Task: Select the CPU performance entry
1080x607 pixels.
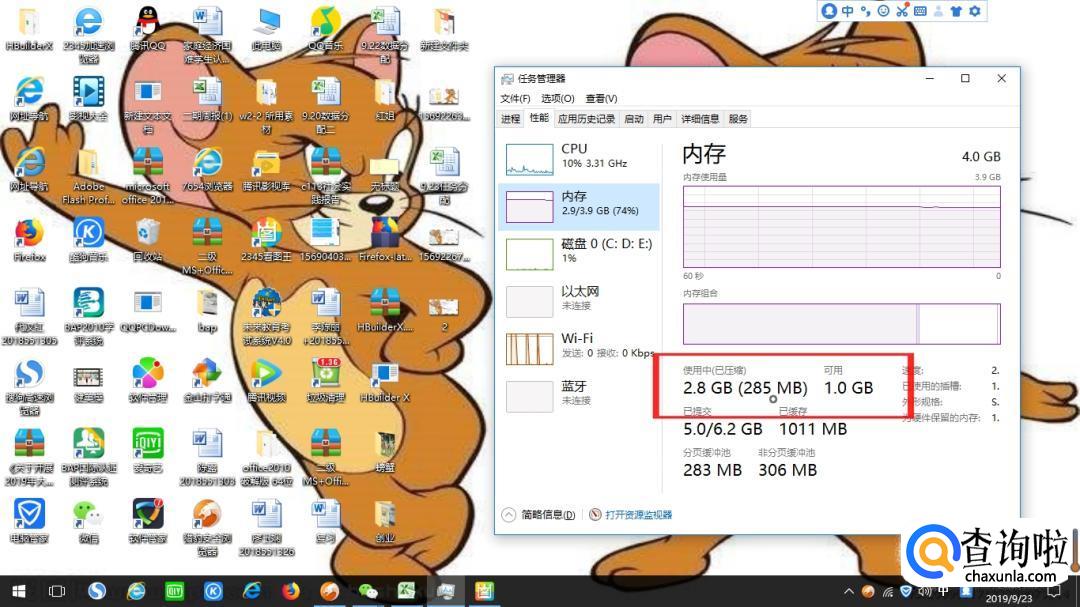Action: [579, 158]
